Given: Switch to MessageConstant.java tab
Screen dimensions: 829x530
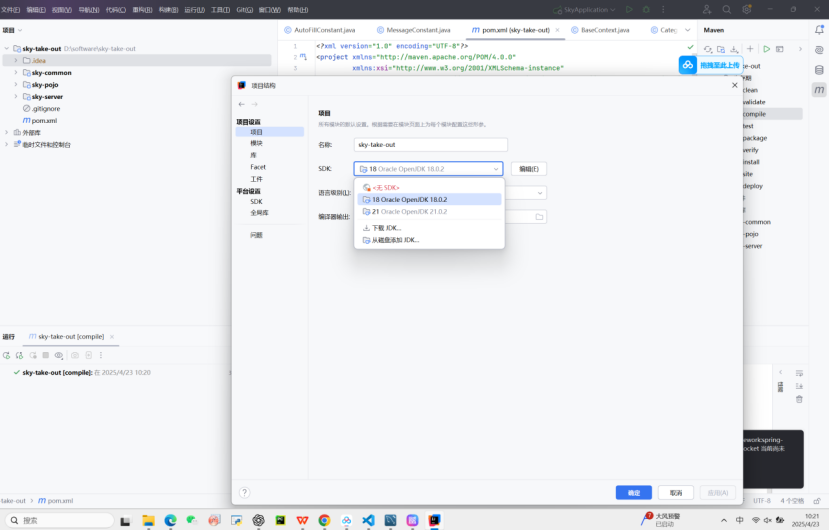Looking at the screenshot, I should coord(413,30).
